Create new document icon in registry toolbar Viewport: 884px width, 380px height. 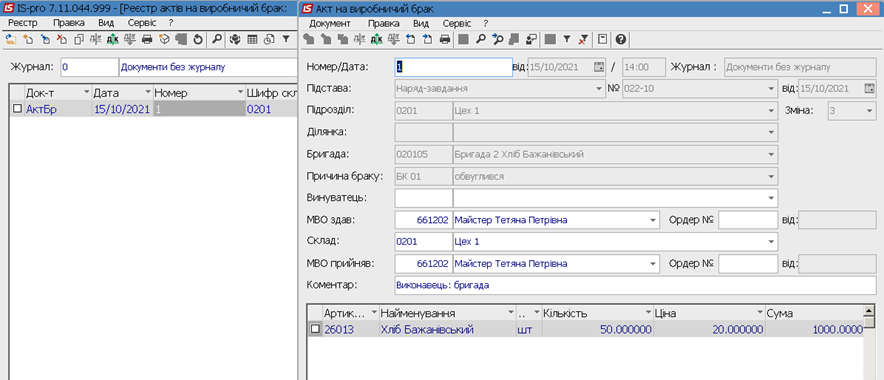click(28, 39)
